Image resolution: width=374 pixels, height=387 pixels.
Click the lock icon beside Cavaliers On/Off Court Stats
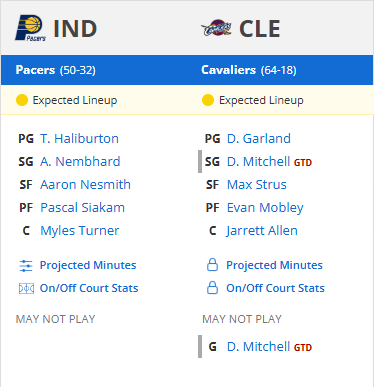(212, 288)
